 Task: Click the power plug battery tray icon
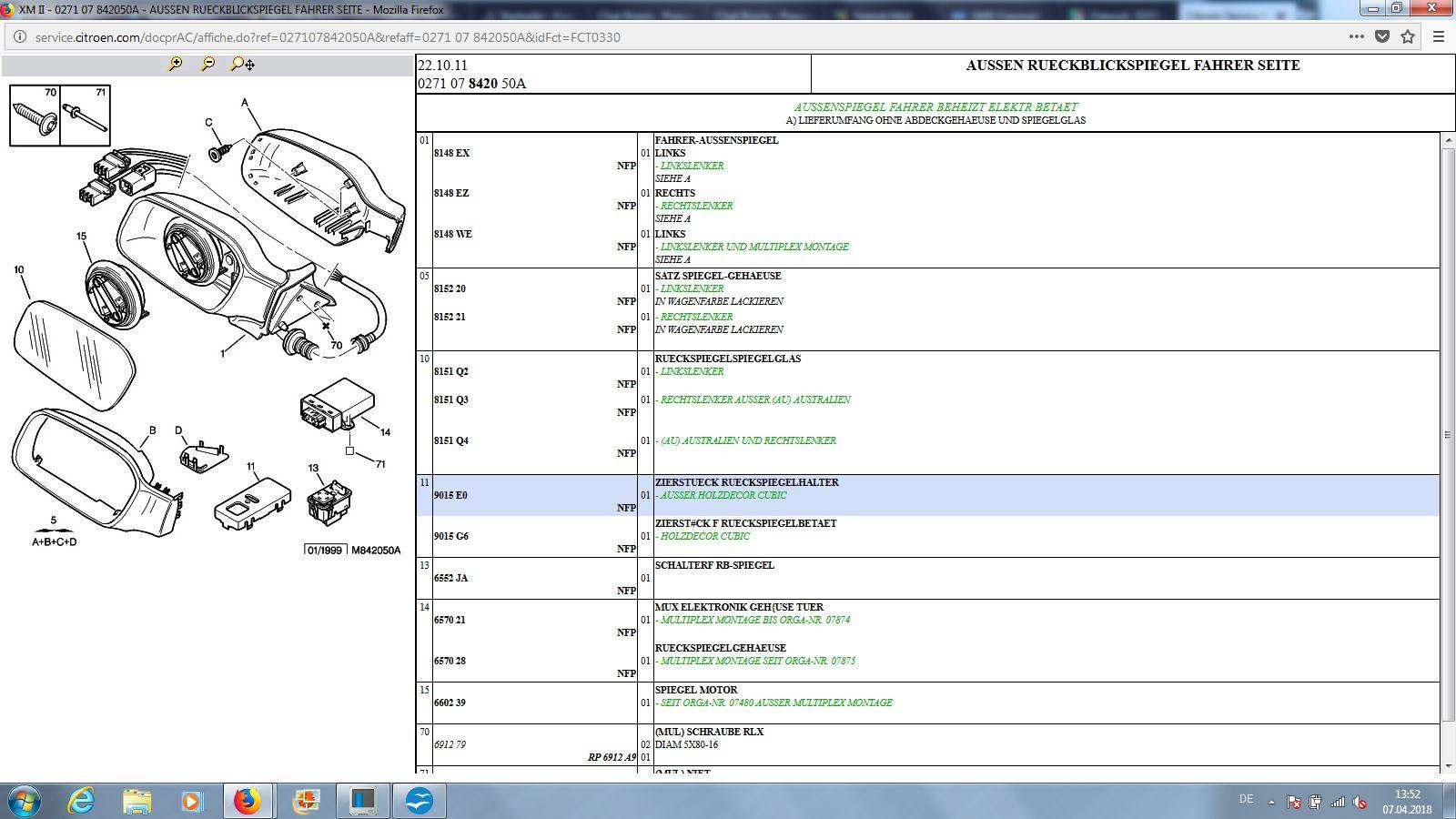1315,802
